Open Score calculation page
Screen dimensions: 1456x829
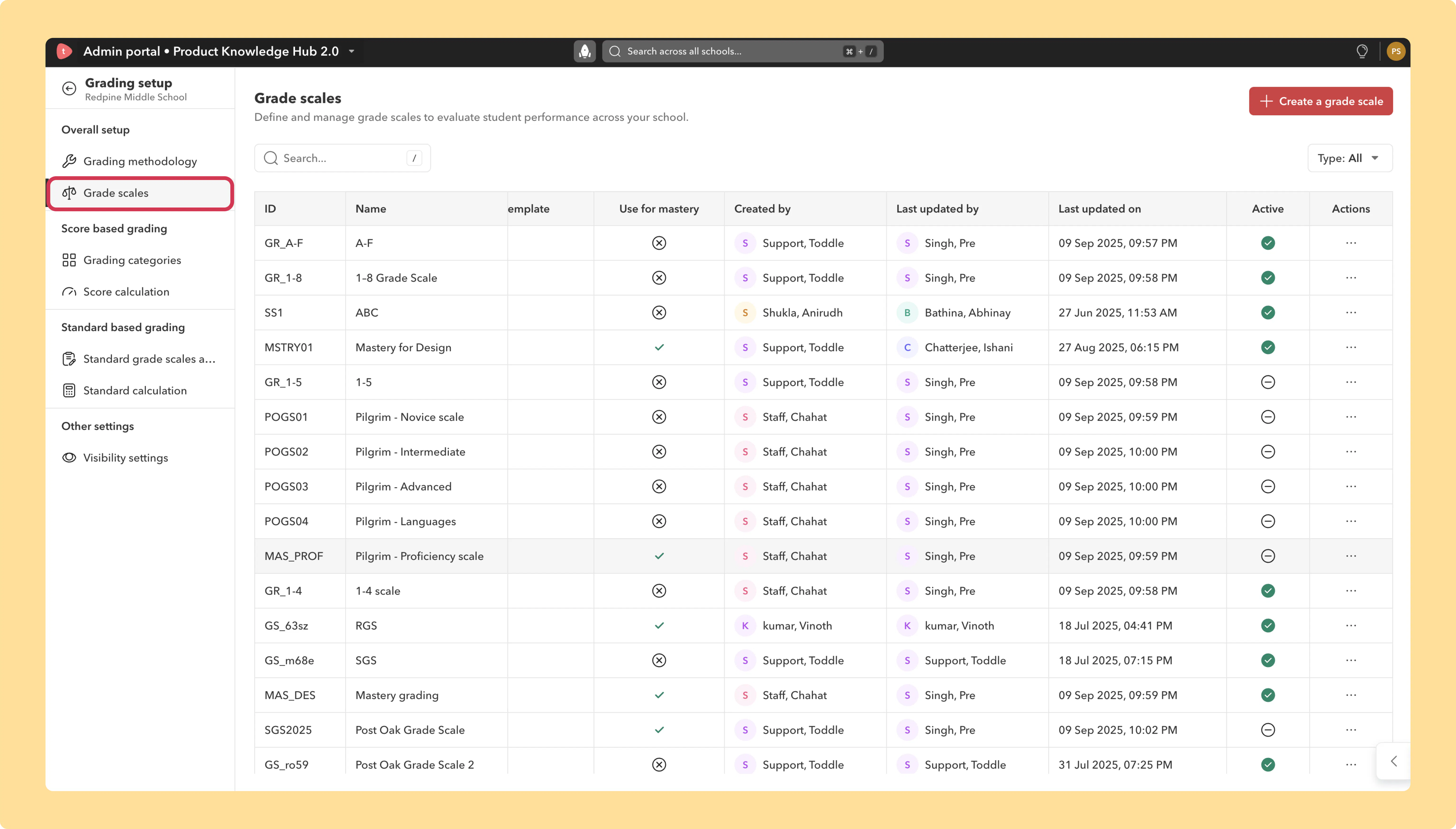[140, 292]
